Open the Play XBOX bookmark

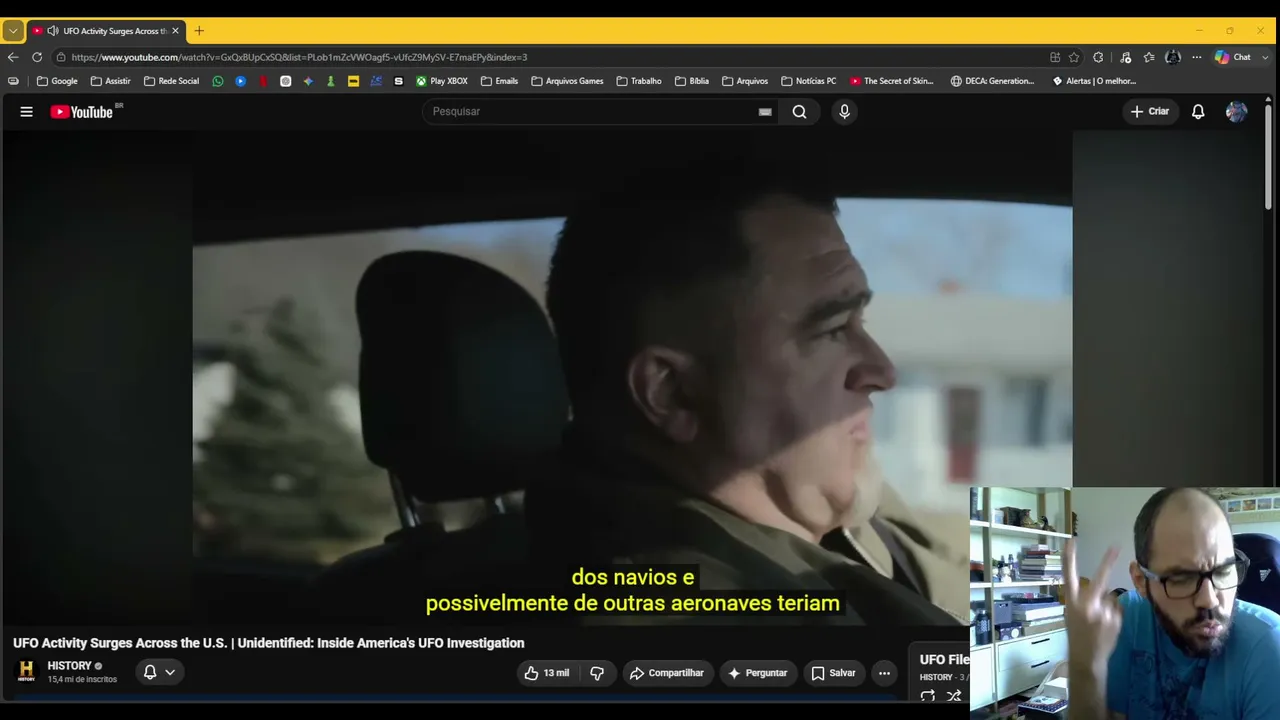[442, 81]
